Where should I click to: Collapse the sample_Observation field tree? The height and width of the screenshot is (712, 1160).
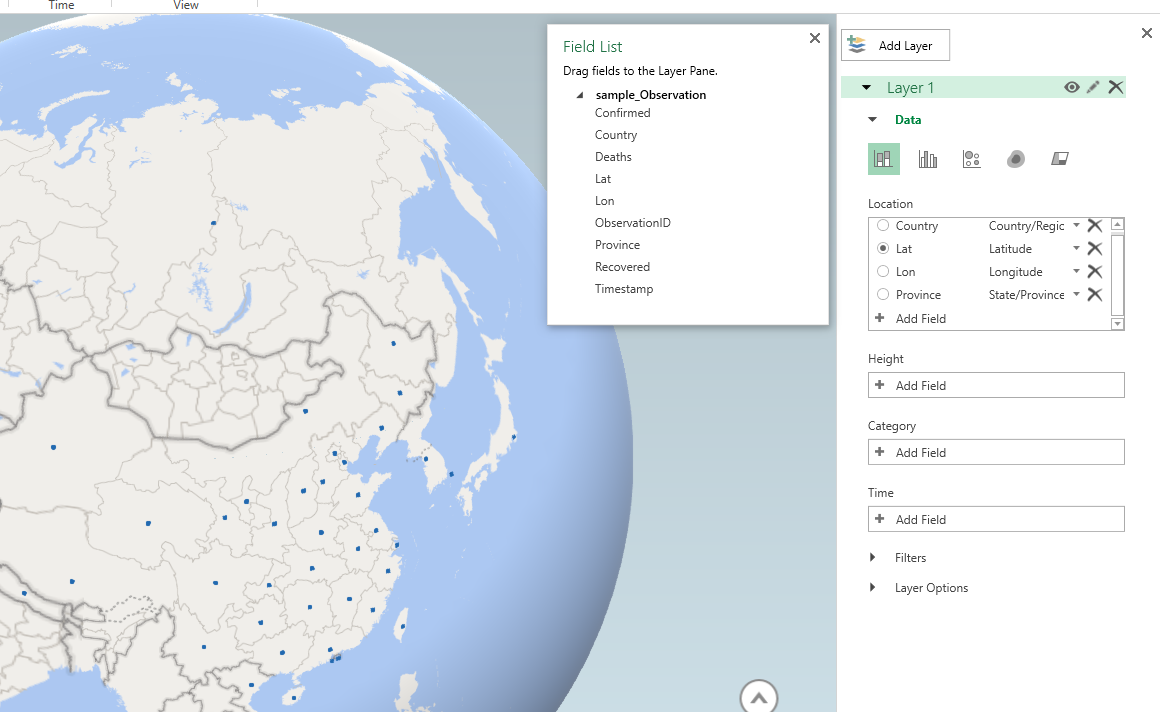580,96
